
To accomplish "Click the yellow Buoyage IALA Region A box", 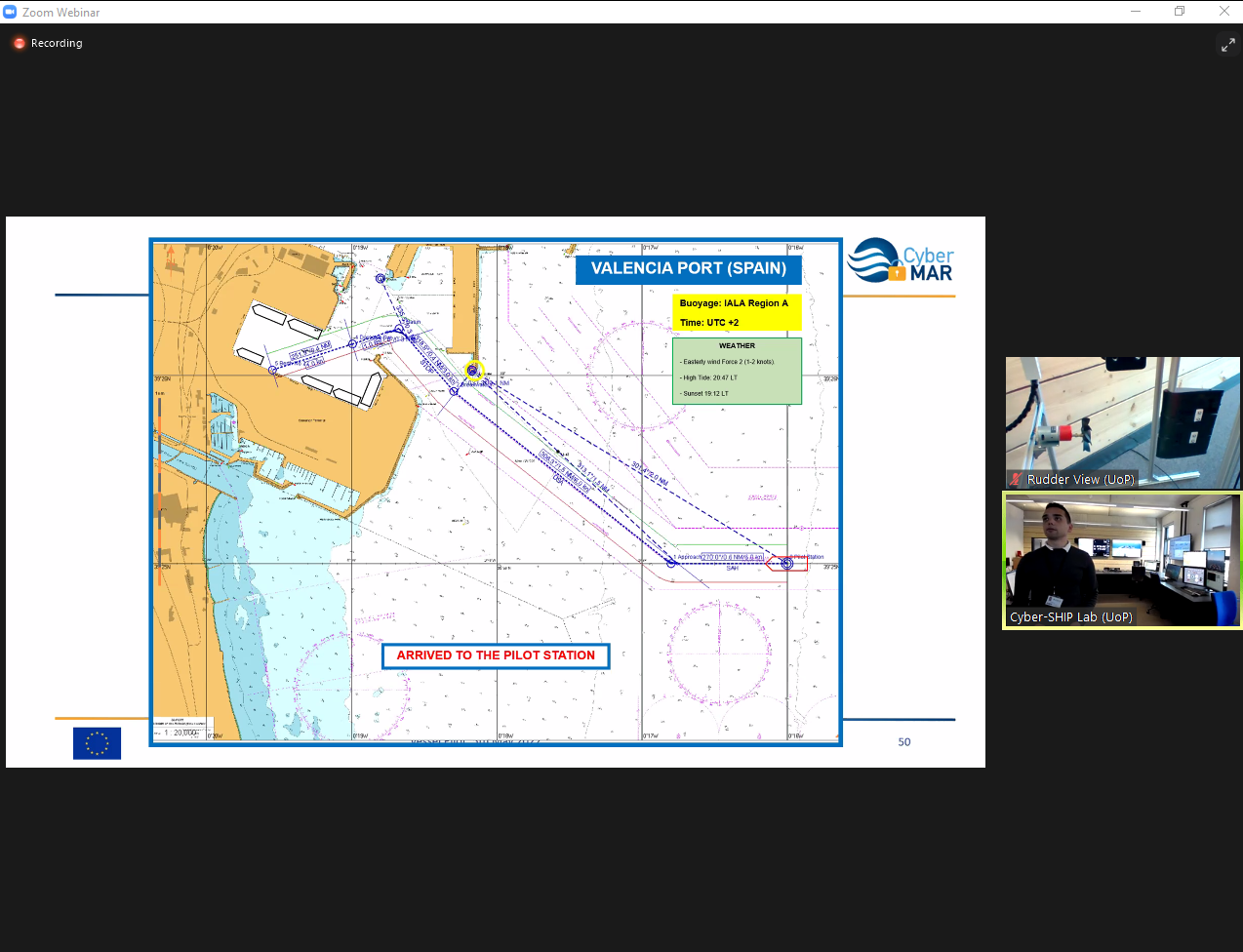I will pos(737,312).
